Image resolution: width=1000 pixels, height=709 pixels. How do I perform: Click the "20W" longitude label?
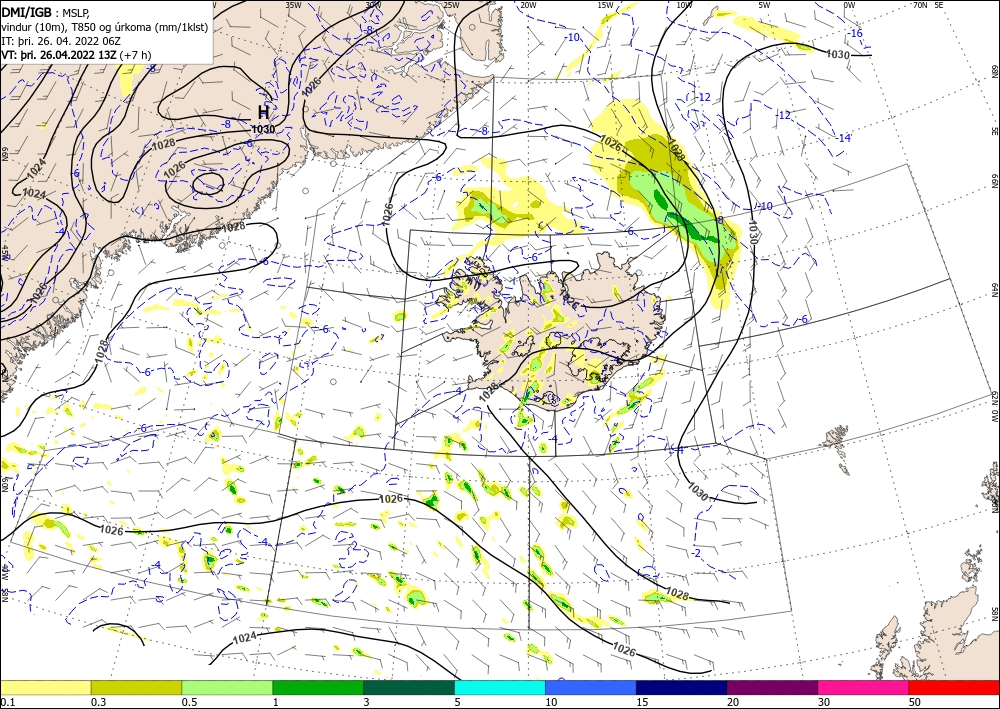click(528, 5)
